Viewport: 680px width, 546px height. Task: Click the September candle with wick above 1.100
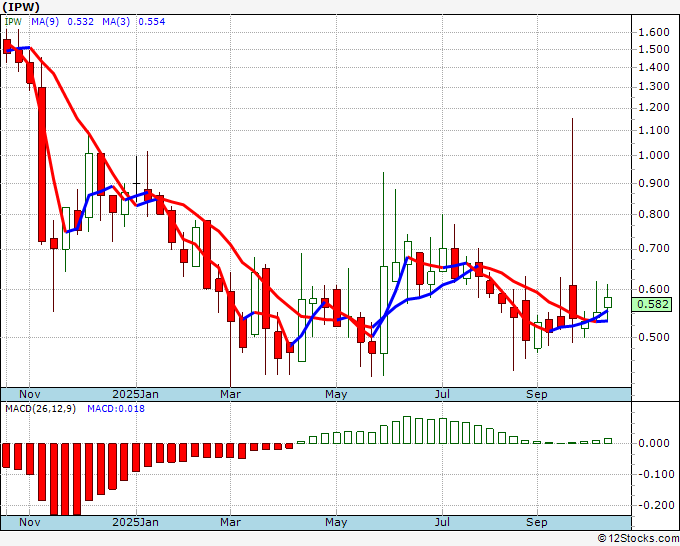pyautogui.click(x=572, y=302)
